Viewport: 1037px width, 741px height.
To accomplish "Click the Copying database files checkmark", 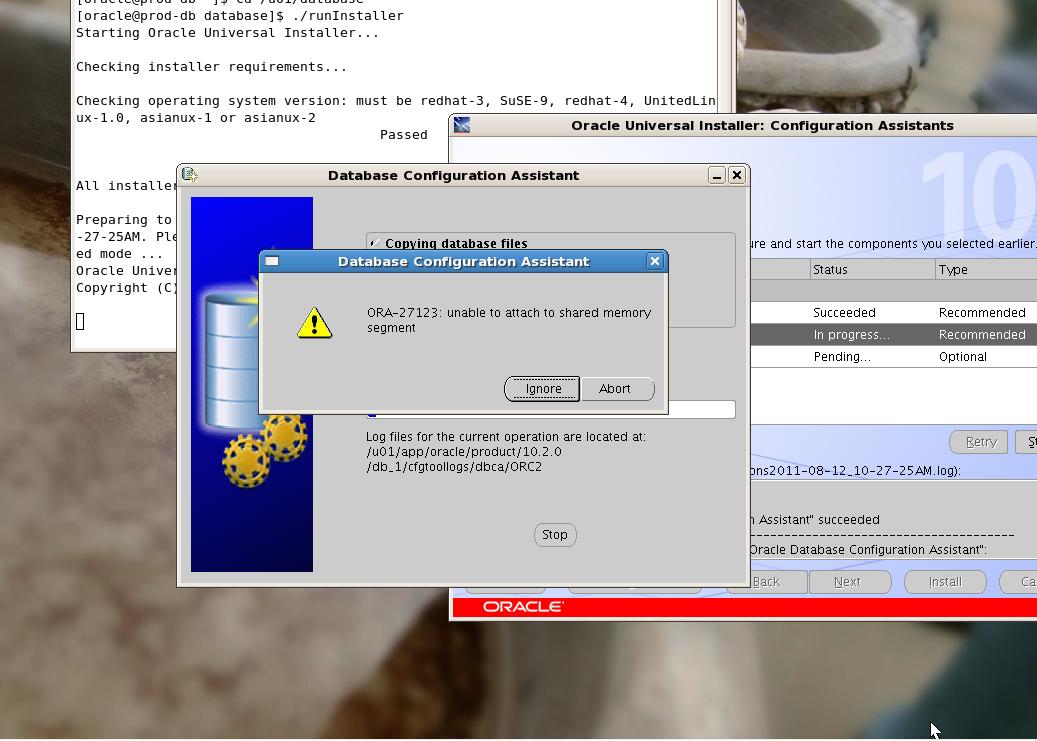I will pos(374,243).
